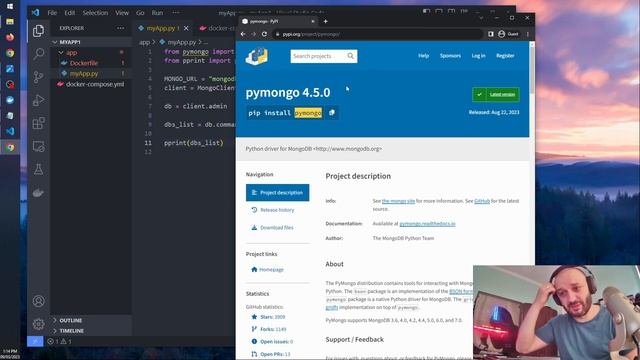Click the browser back arrow
The height and width of the screenshot is (360, 640).
(243, 34)
